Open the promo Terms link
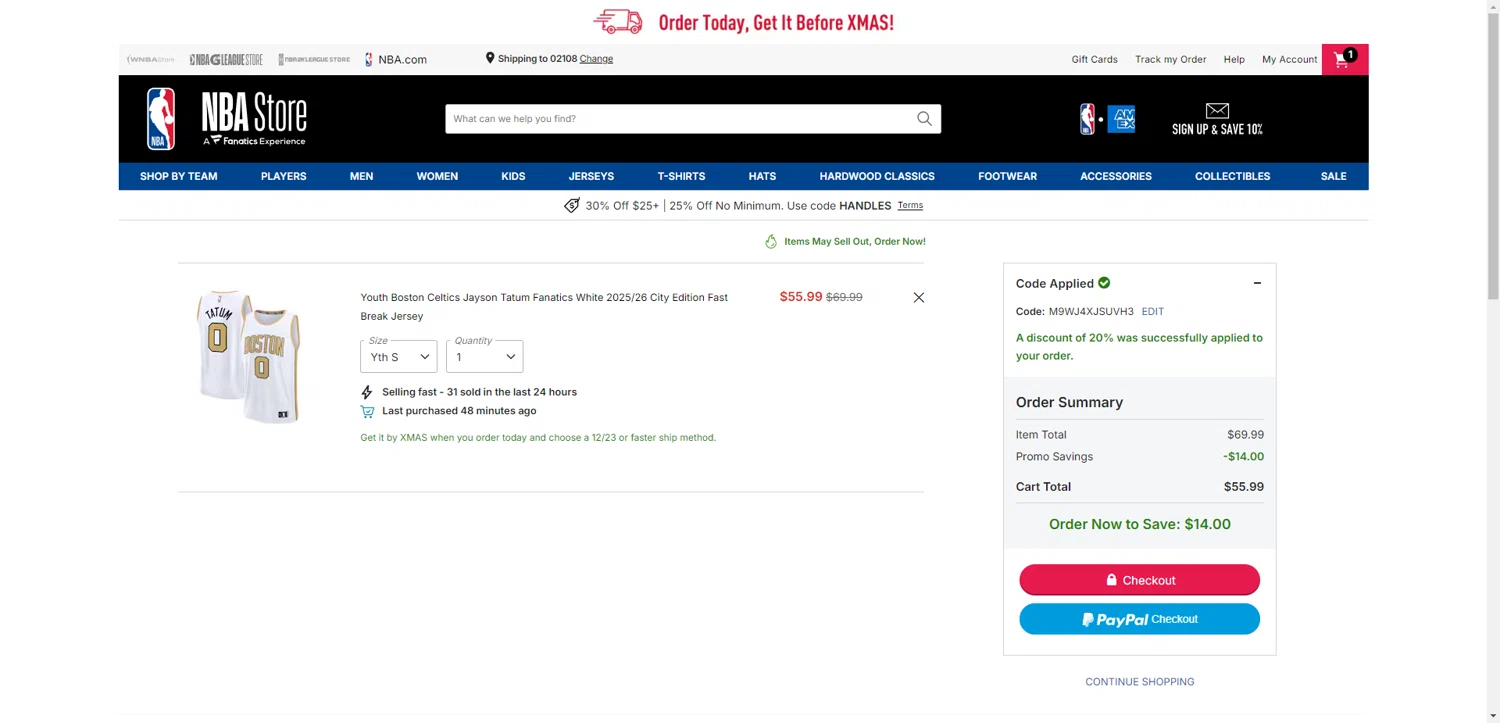The image size is (1500, 723). 910,206
